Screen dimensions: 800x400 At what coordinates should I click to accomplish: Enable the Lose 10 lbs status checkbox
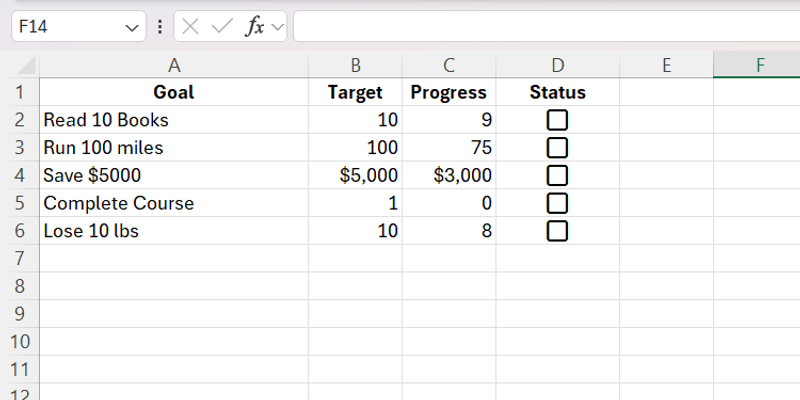[557, 231]
